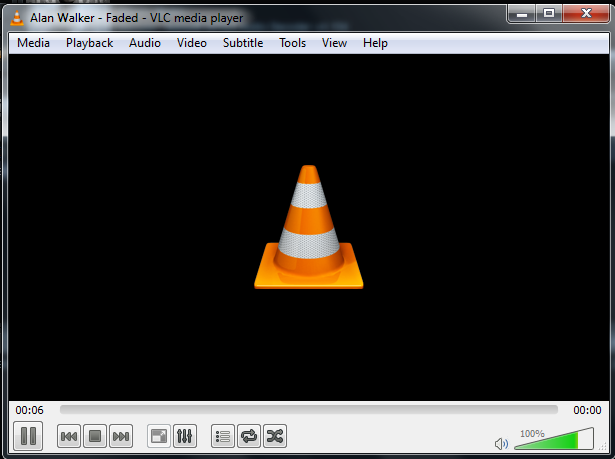Minimize the VLC window
The image size is (615, 459).
coord(522,14)
